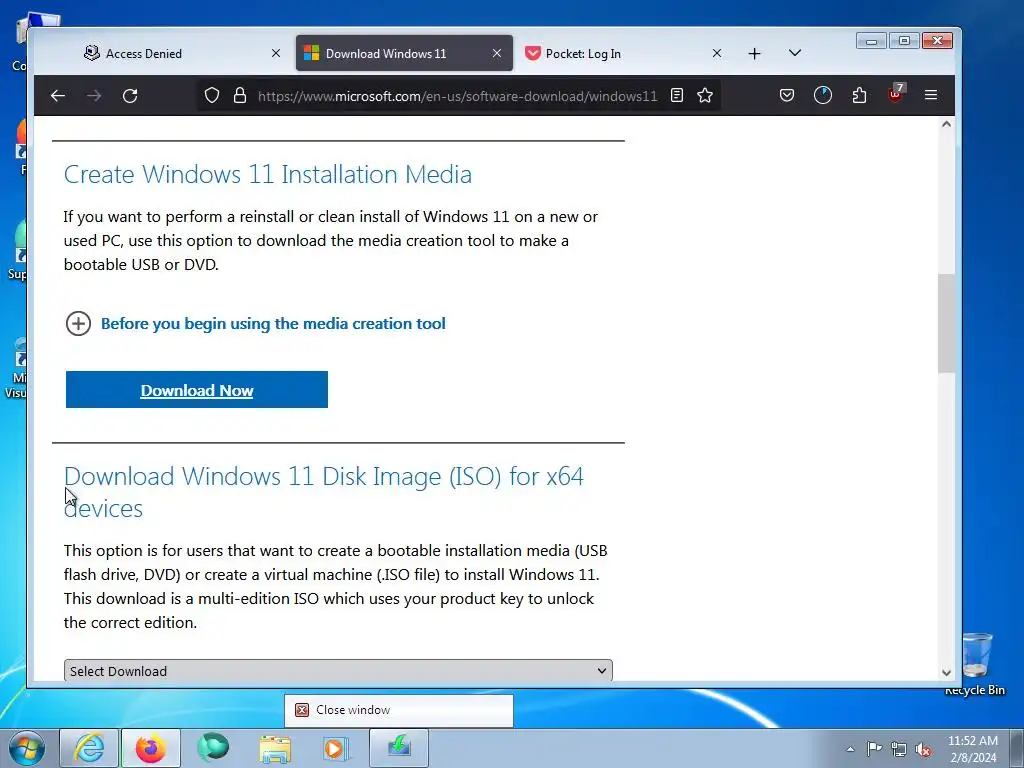This screenshot has width=1024, height=768.
Task: Open uBlock Origin extension icon
Action: click(x=895, y=94)
